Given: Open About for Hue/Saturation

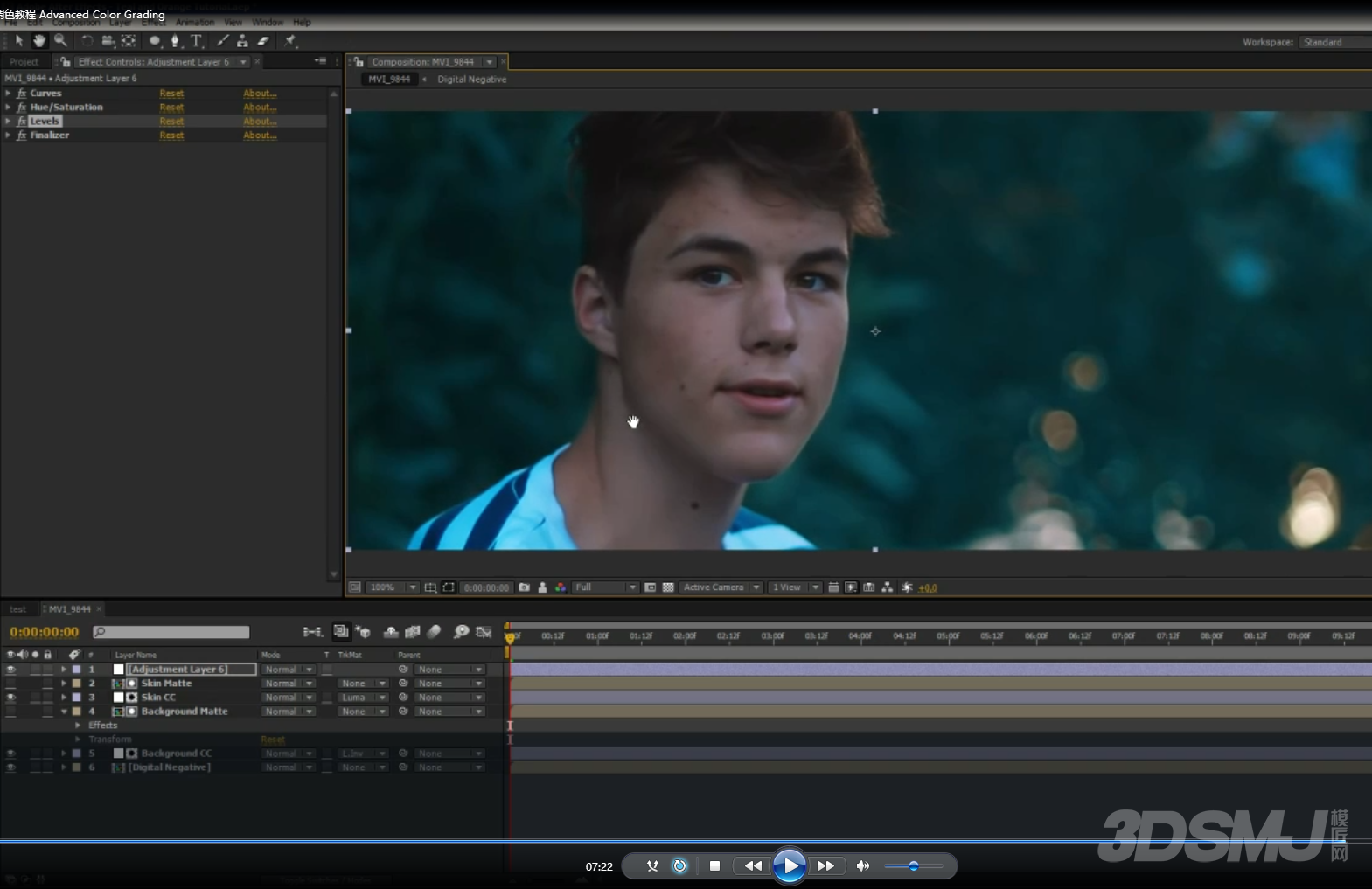Looking at the screenshot, I should click(x=260, y=108).
